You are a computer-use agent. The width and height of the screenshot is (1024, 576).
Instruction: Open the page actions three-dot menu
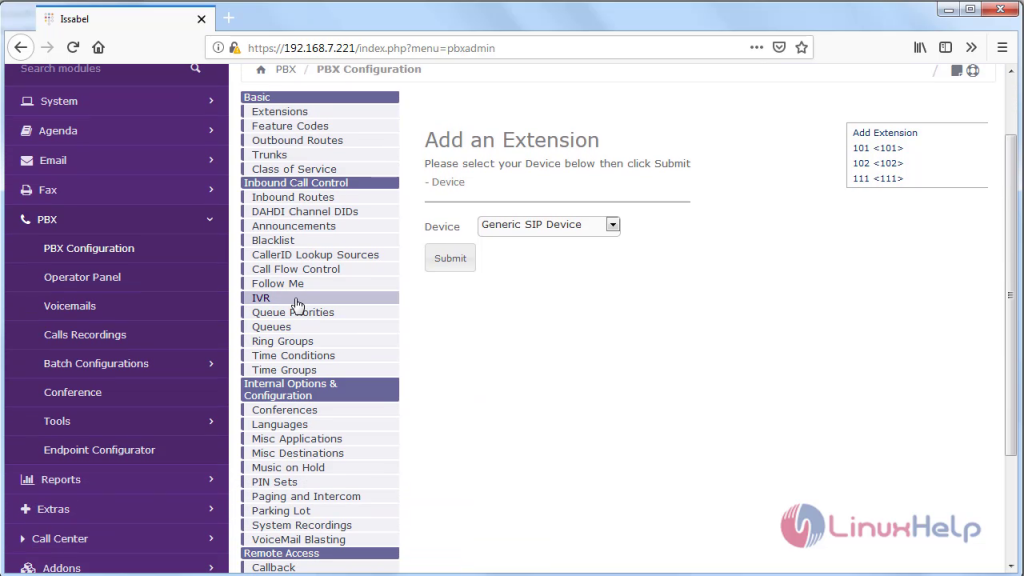click(756, 47)
